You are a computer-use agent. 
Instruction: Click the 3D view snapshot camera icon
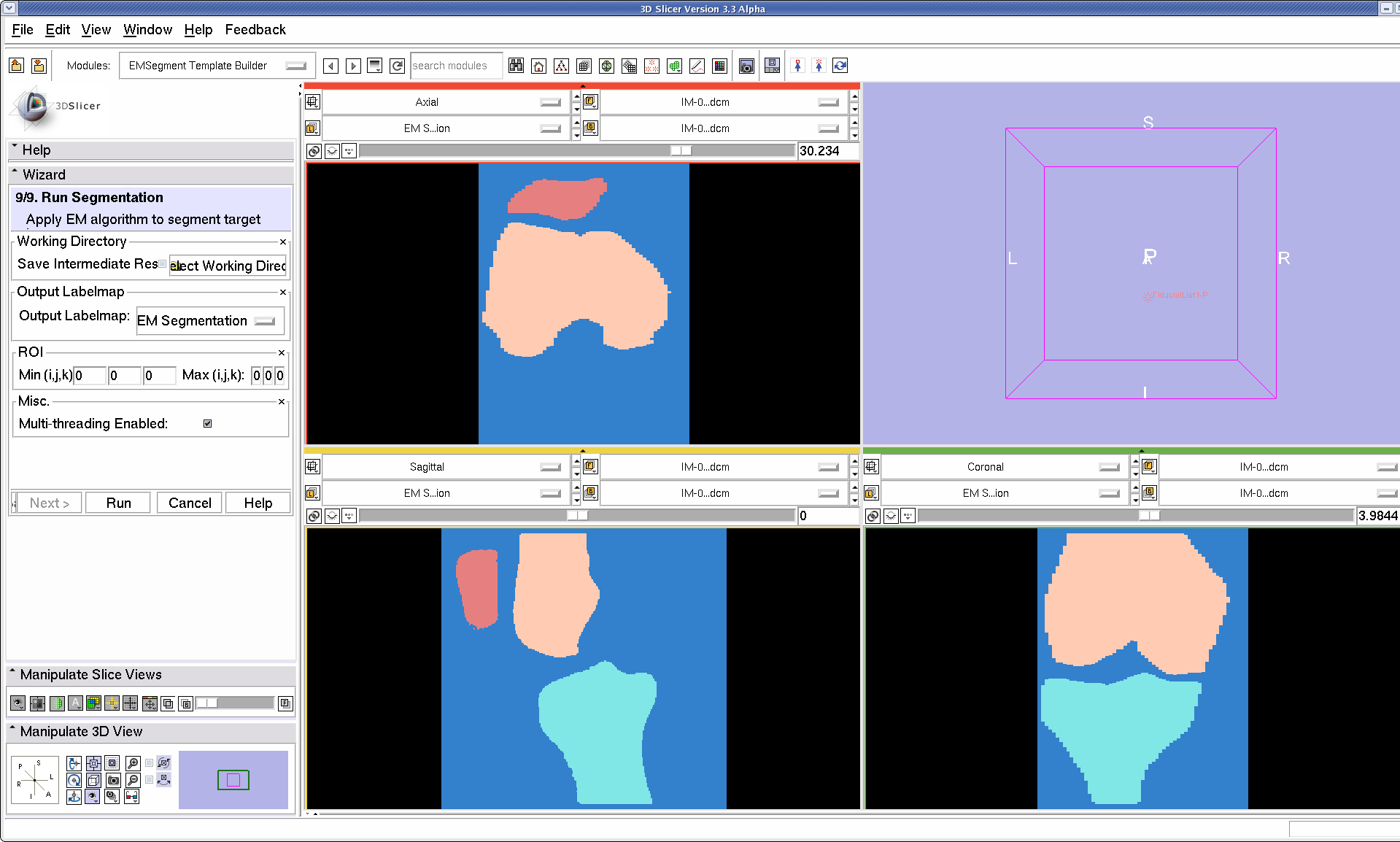(113, 780)
